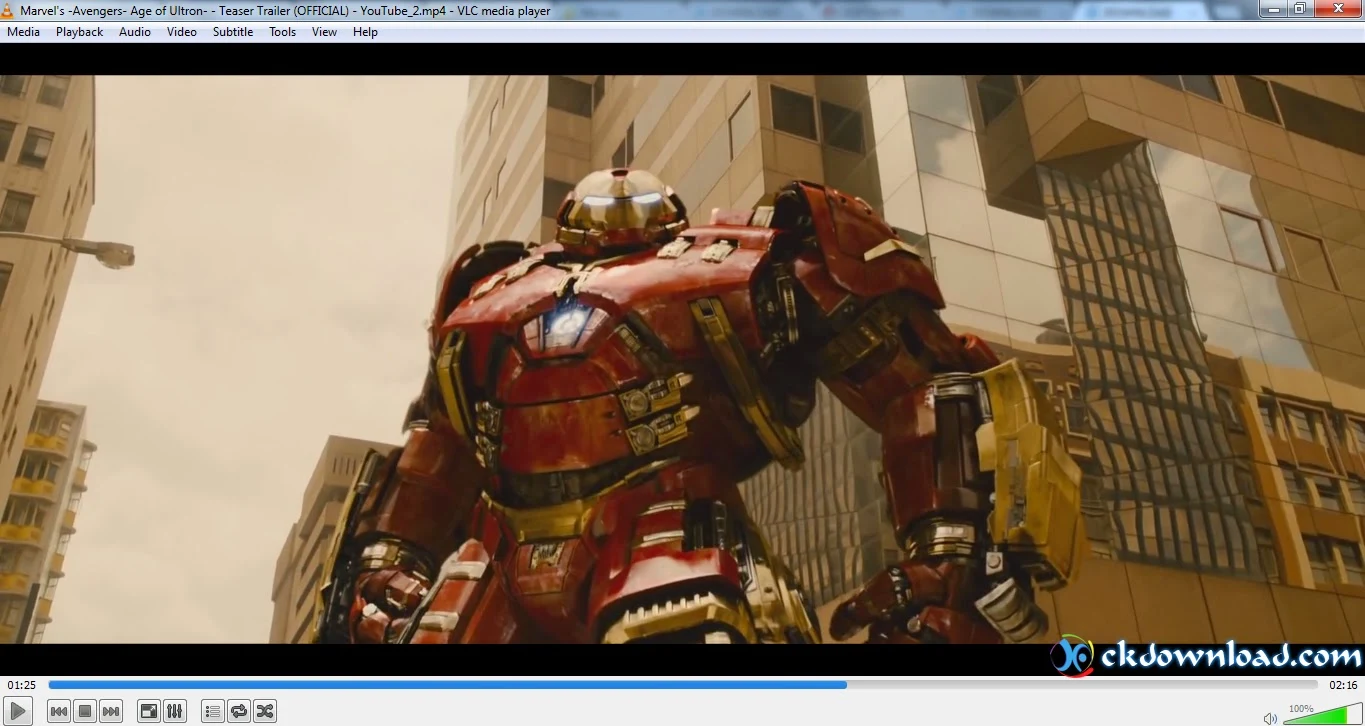Image resolution: width=1365 pixels, height=726 pixels.
Task: Click the elapsed time 01:25
Action: [x=21, y=685]
